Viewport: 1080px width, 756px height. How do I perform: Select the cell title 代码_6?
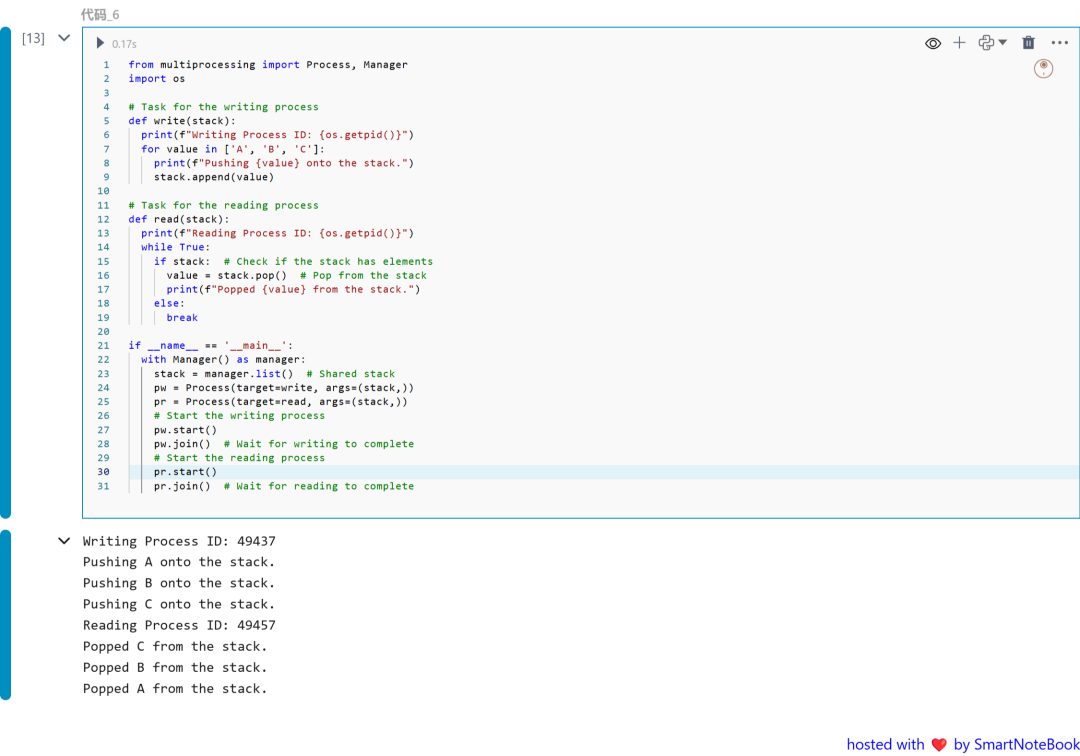100,14
